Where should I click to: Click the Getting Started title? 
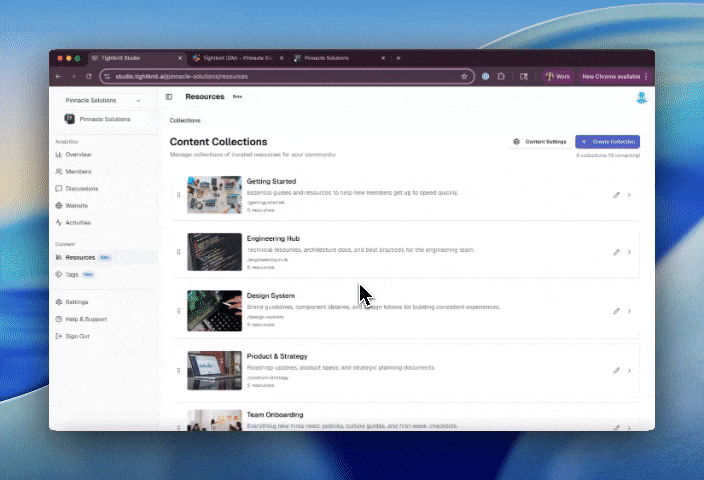click(x=271, y=181)
